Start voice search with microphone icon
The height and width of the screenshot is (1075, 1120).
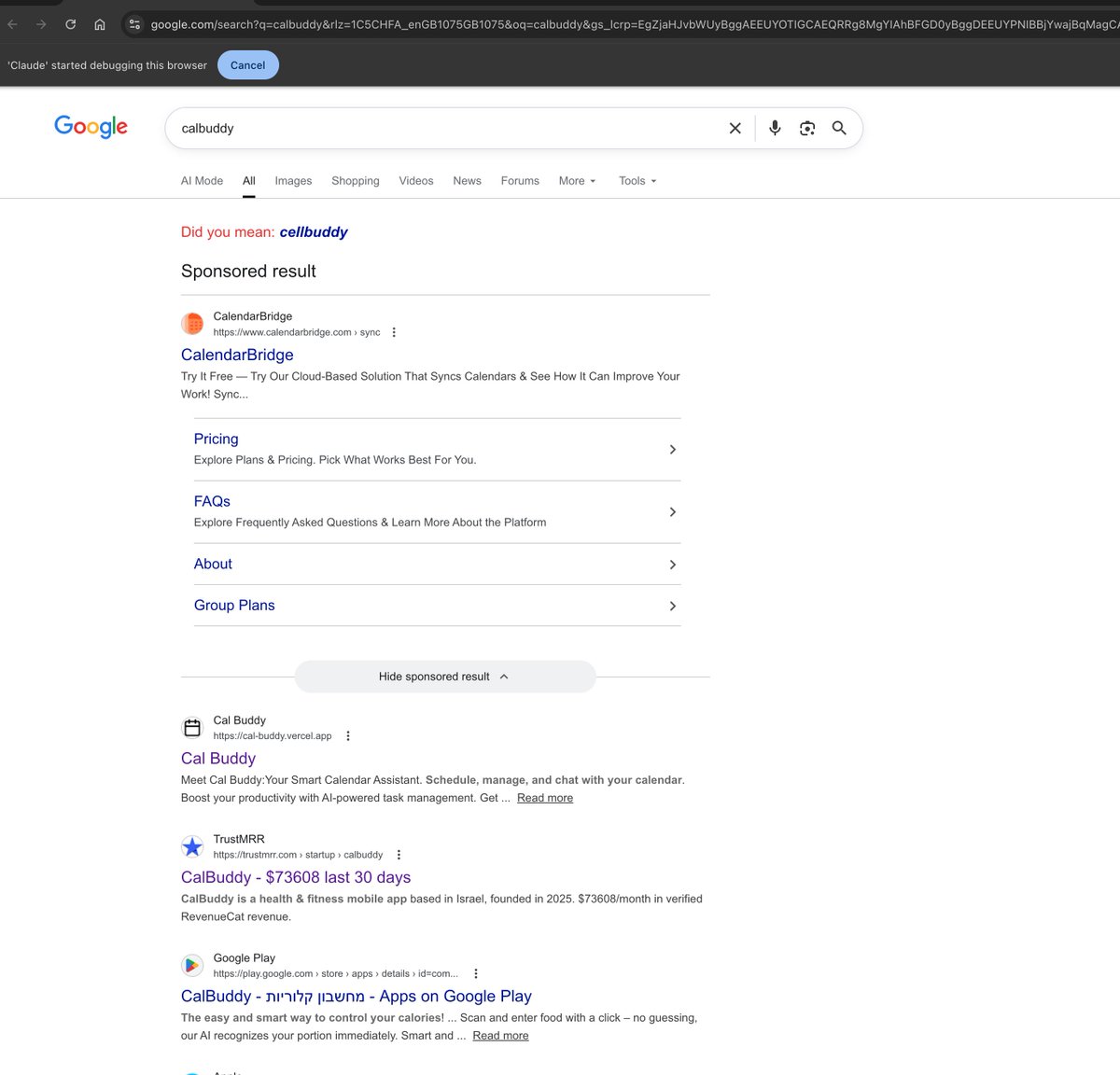[x=775, y=129]
